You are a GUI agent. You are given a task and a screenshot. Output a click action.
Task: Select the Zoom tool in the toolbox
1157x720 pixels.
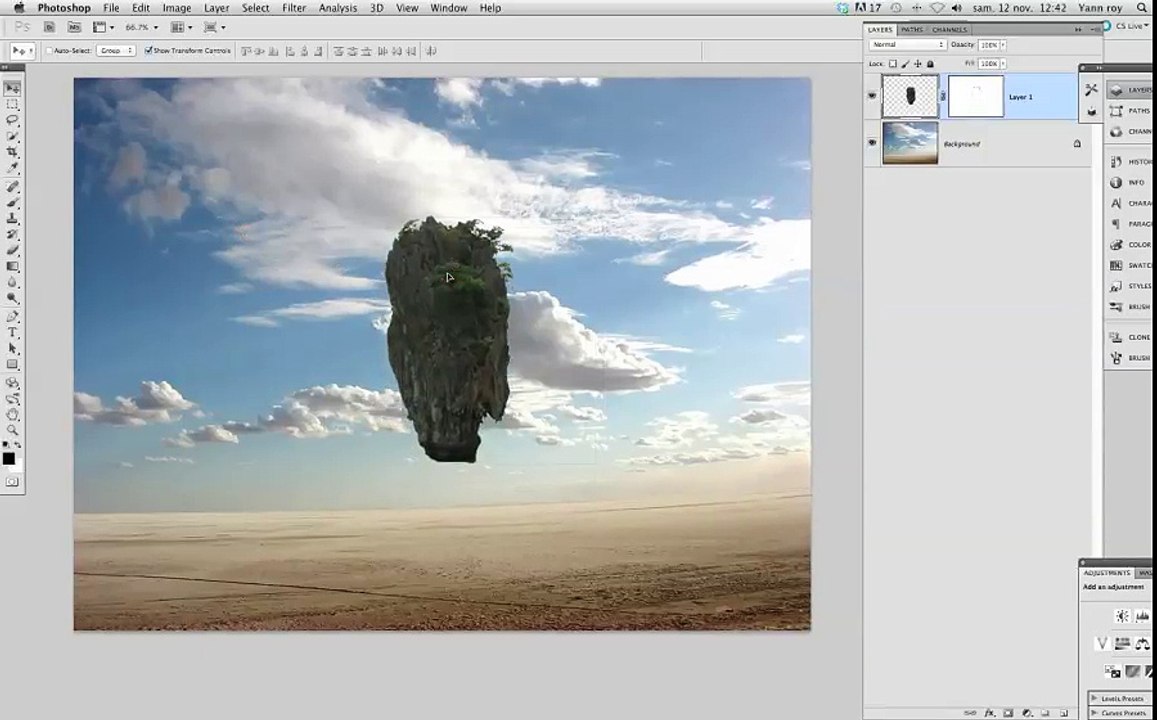click(x=12, y=430)
